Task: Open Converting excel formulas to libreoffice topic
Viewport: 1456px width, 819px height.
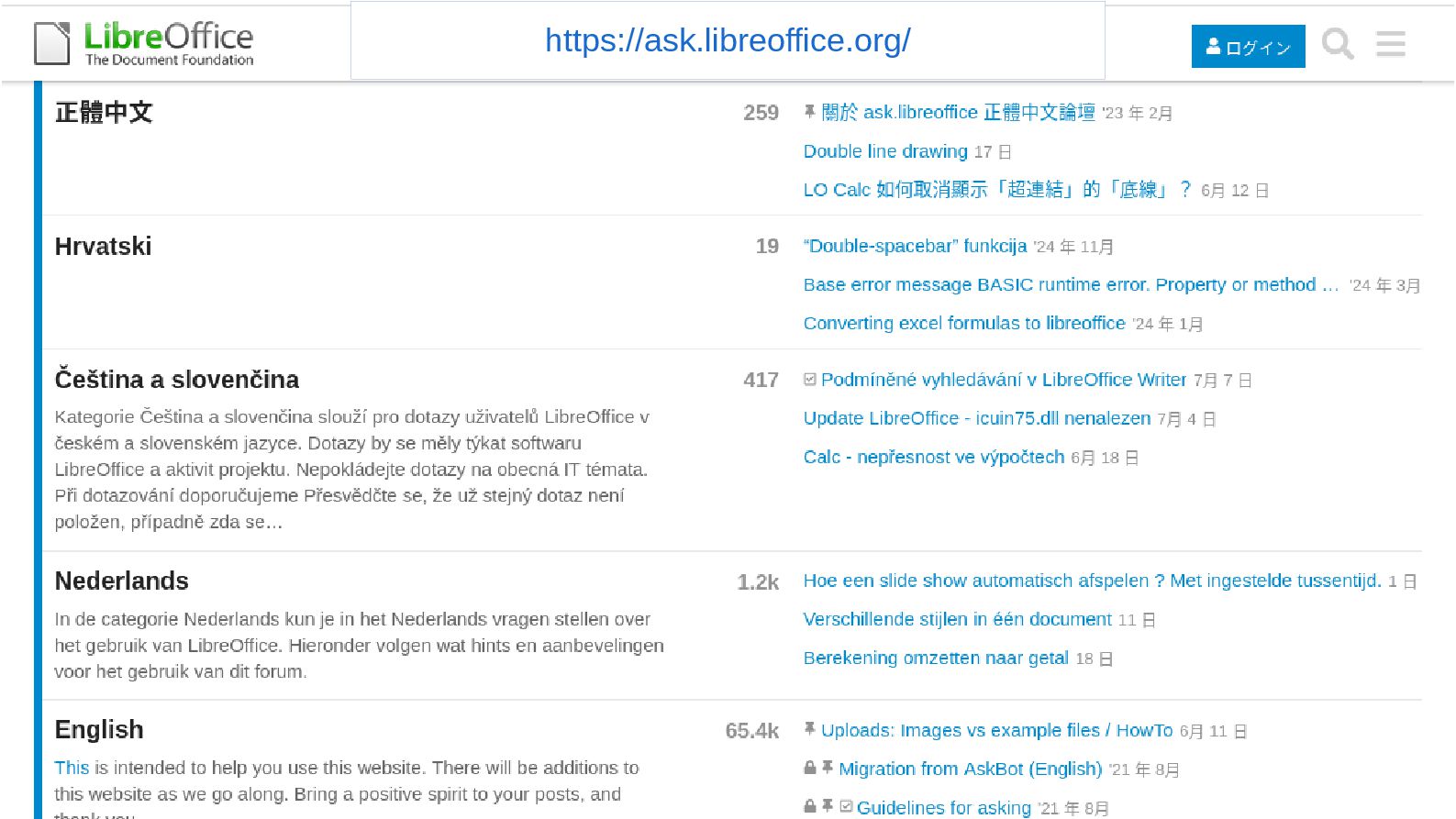Action: click(964, 324)
